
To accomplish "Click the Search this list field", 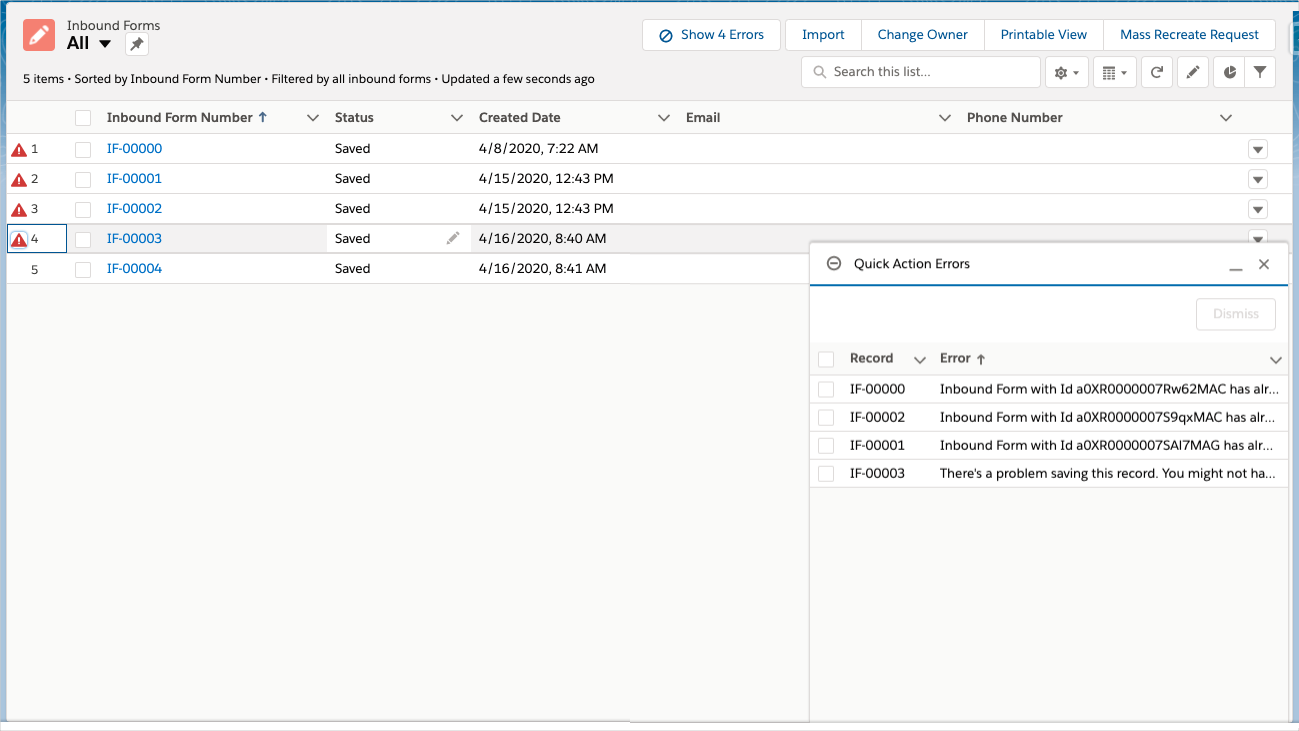I will (x=930, y=72).
